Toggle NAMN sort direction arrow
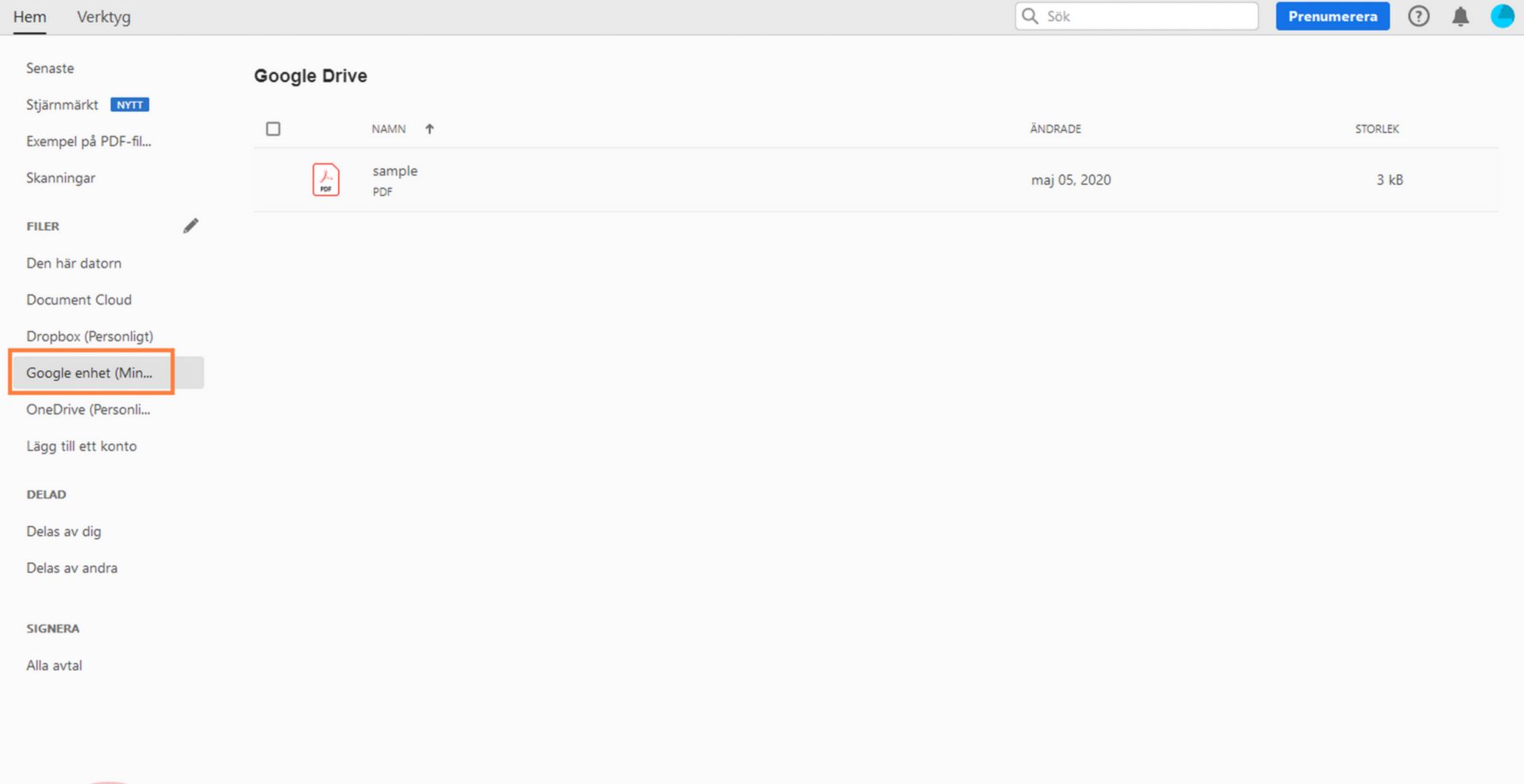 429,129
